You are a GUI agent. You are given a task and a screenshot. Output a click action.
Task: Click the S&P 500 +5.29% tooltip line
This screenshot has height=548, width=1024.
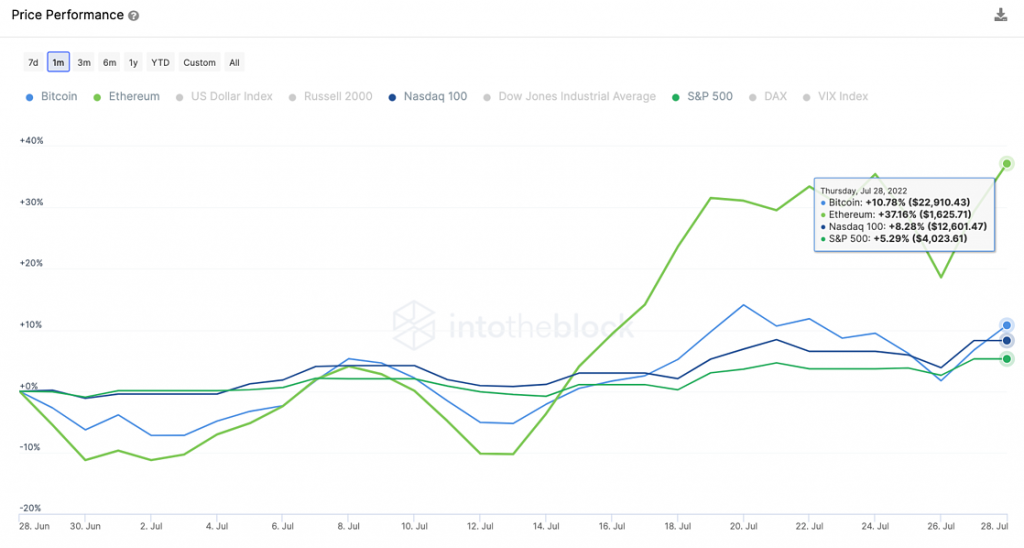[x=893, y=238]
